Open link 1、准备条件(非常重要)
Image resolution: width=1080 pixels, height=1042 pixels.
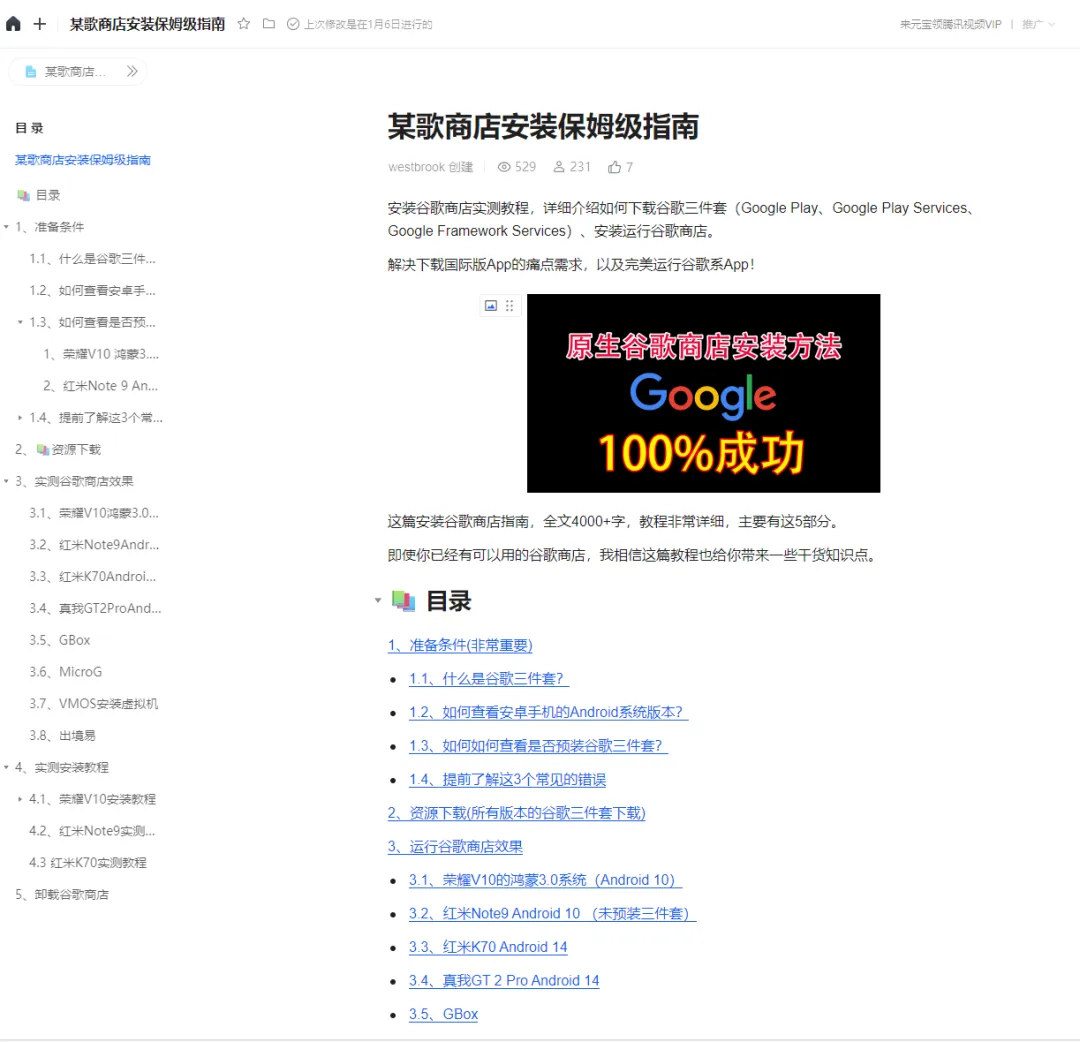[460, 645]
